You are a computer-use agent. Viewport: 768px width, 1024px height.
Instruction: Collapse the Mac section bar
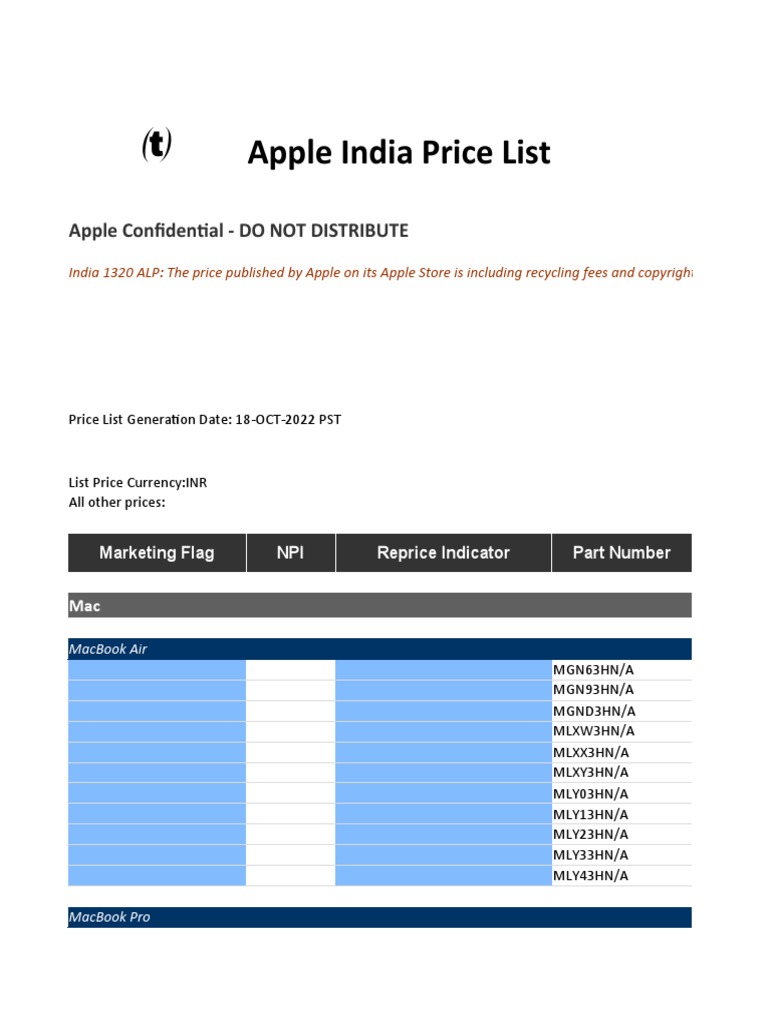point(380,606)
